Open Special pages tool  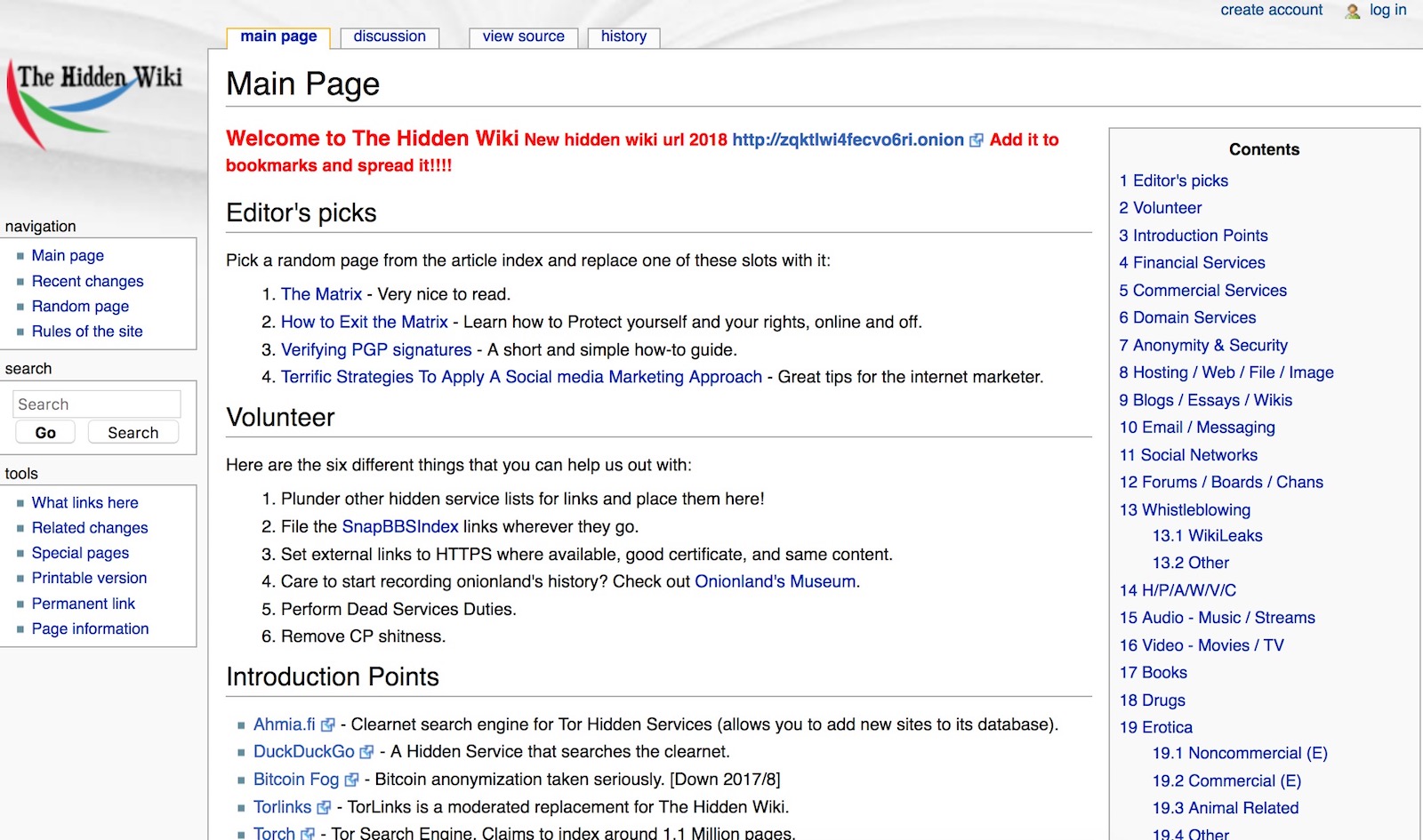point(80,553)
